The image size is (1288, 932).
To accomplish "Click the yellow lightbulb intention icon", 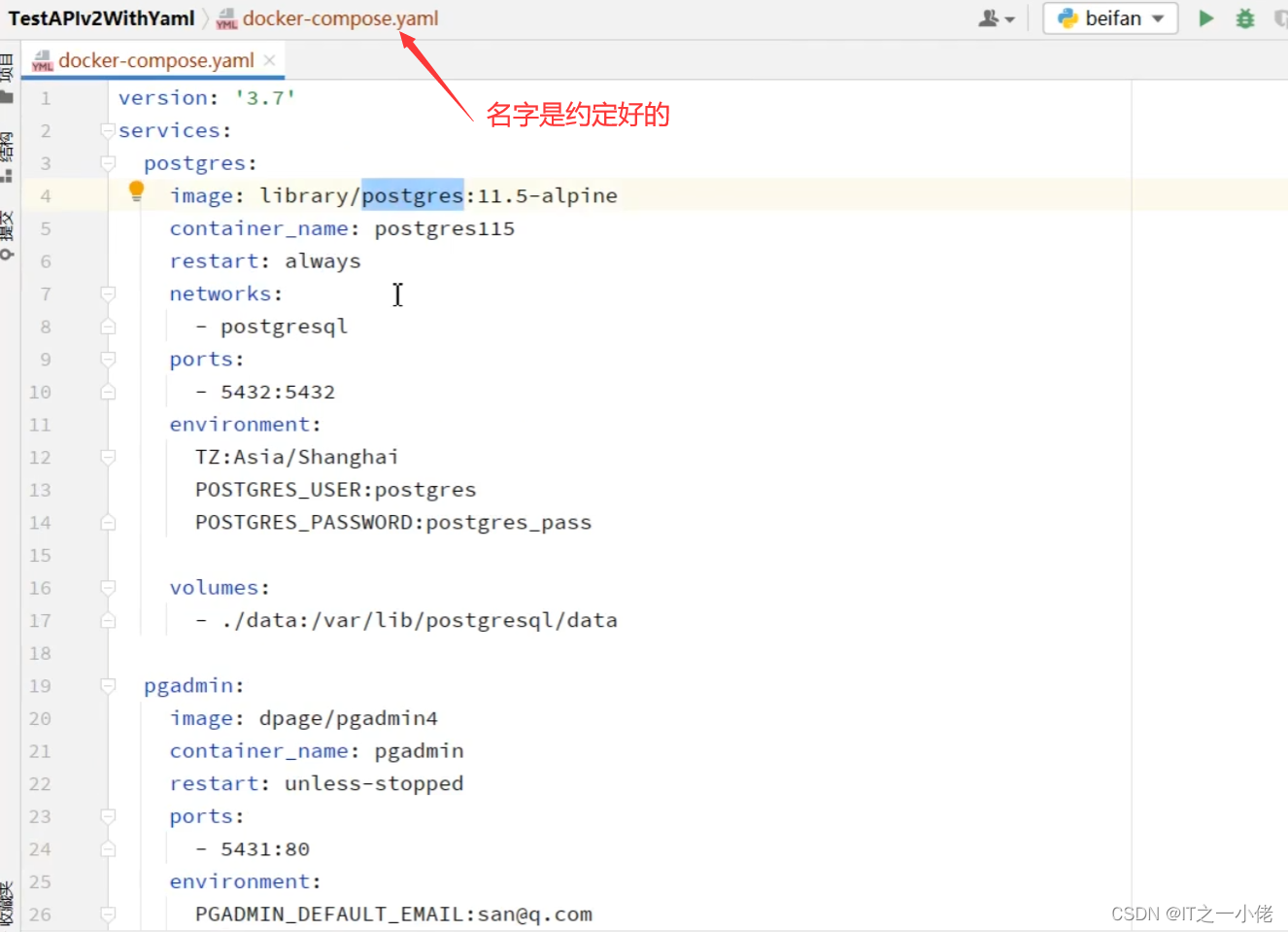I will [136, 190].
